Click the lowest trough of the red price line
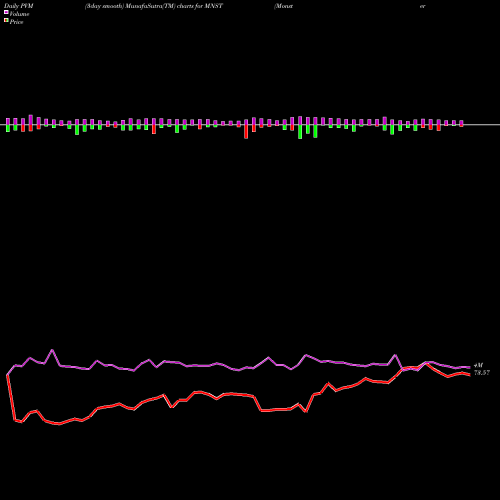The height and width of the screenshot is (500, 500). point(59,424)
